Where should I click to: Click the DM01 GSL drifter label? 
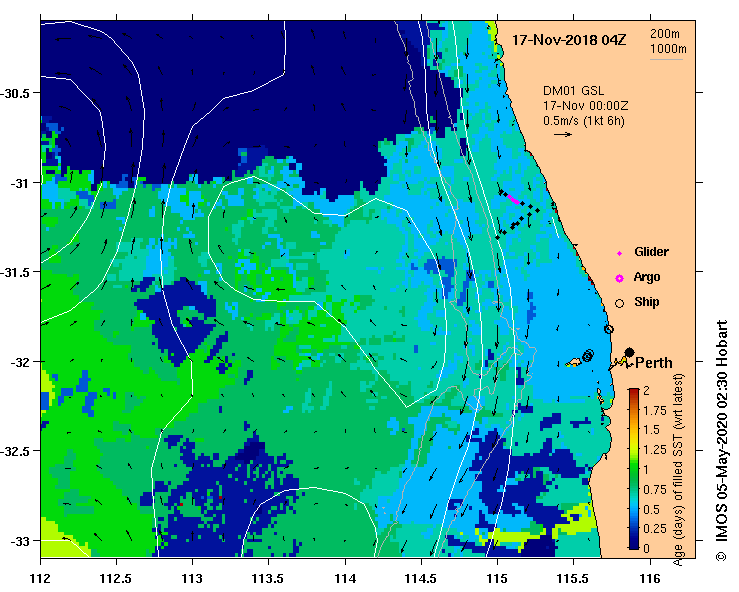[573, 91]
